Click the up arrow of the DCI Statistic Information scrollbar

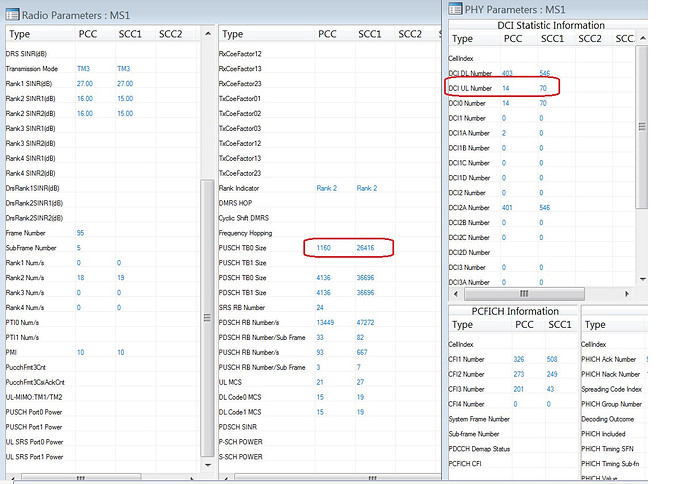[x=643, y=38]
